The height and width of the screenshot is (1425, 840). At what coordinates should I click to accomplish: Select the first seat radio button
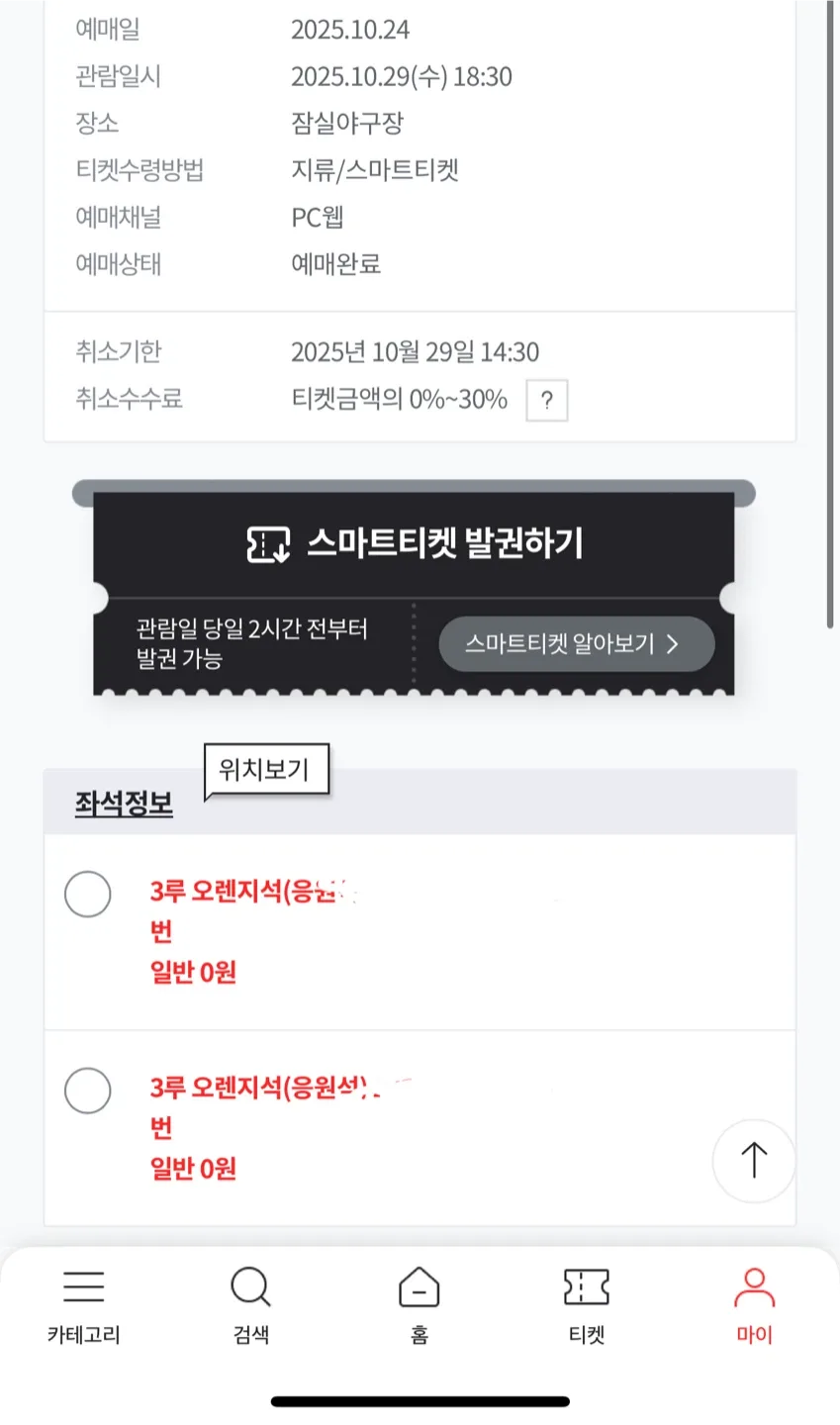(88, 895)
